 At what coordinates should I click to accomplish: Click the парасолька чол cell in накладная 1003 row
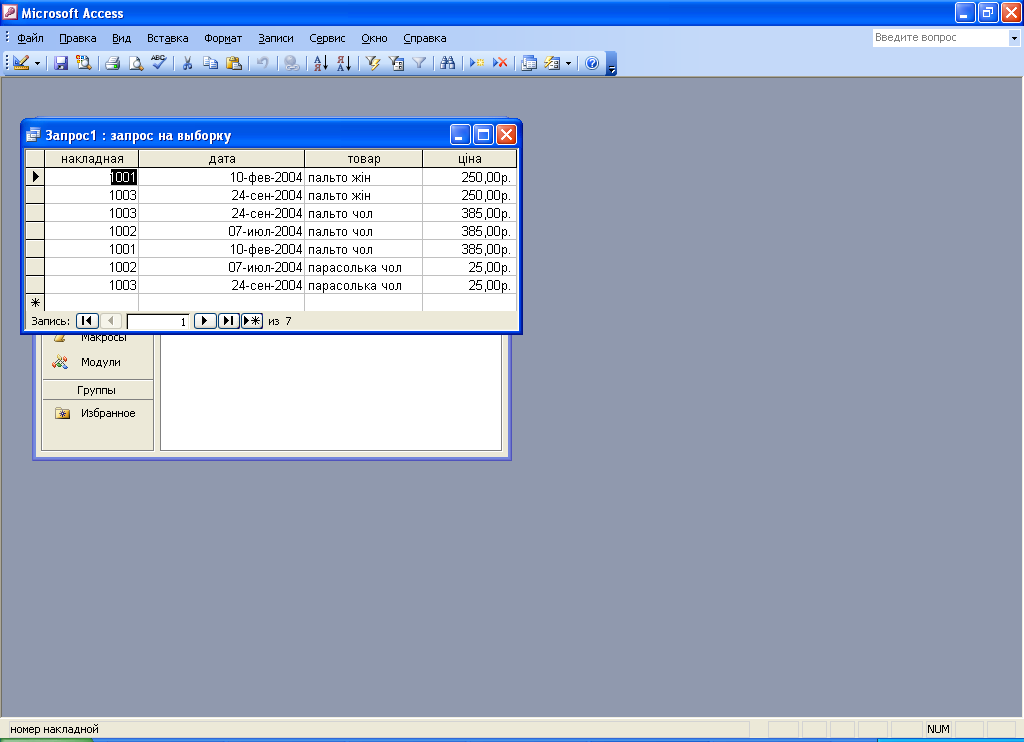click(363, 285)
